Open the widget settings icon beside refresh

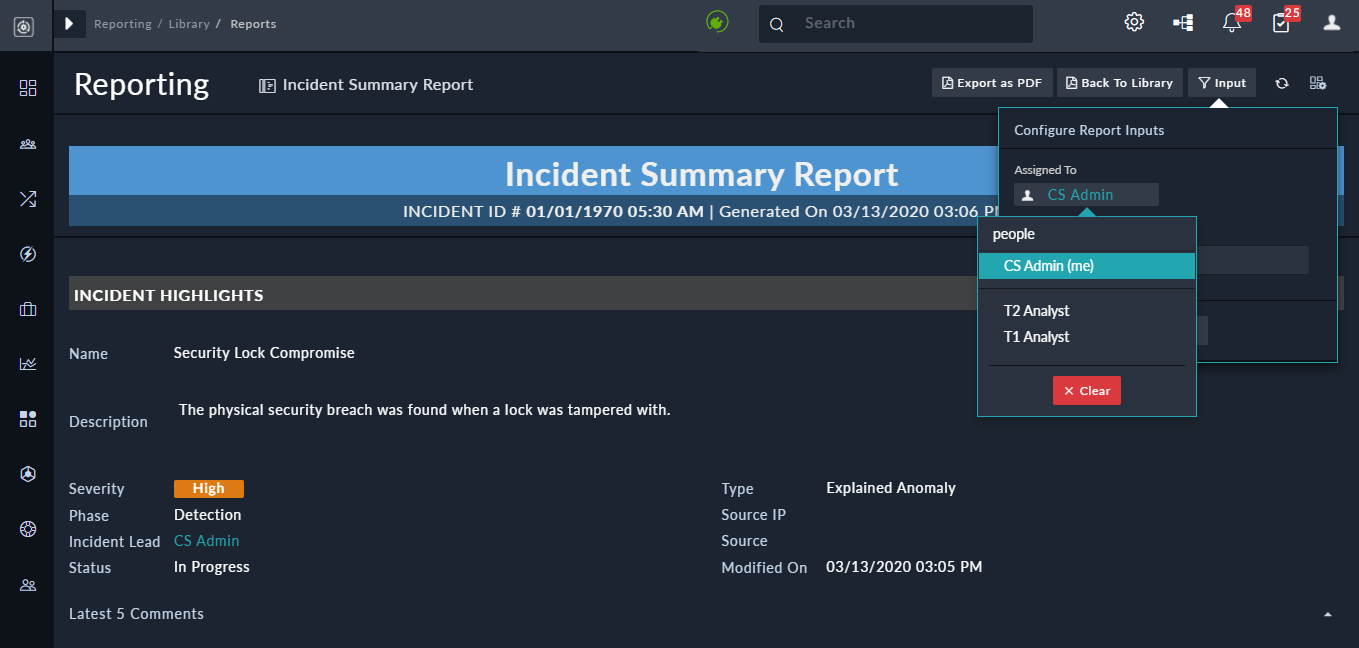point(1318,83)
